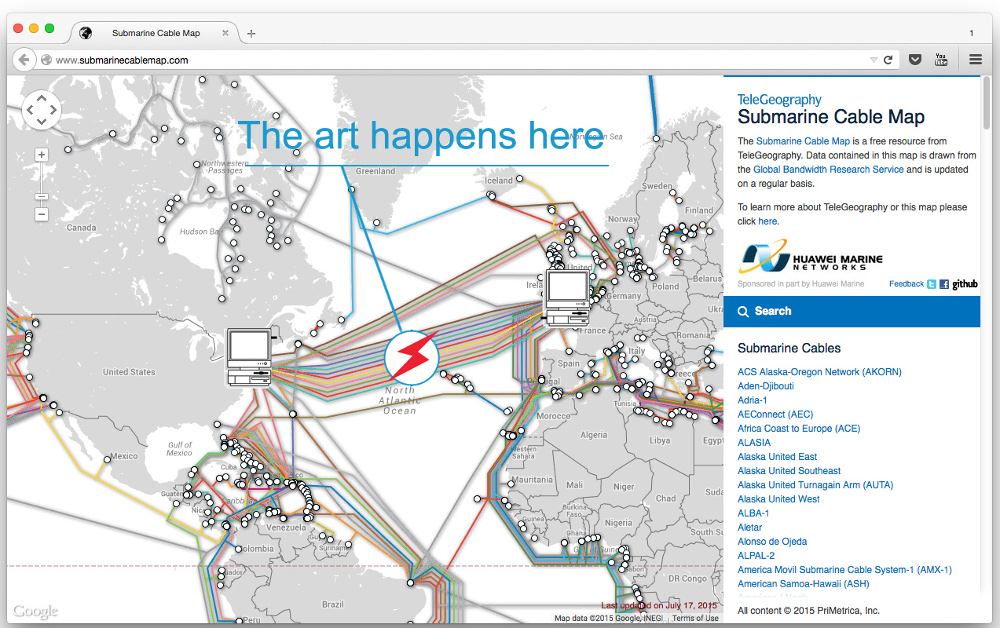Click the Huawei Marine Networks logo
This screenshot has width=1000, height=628.
tap(811, 256)
